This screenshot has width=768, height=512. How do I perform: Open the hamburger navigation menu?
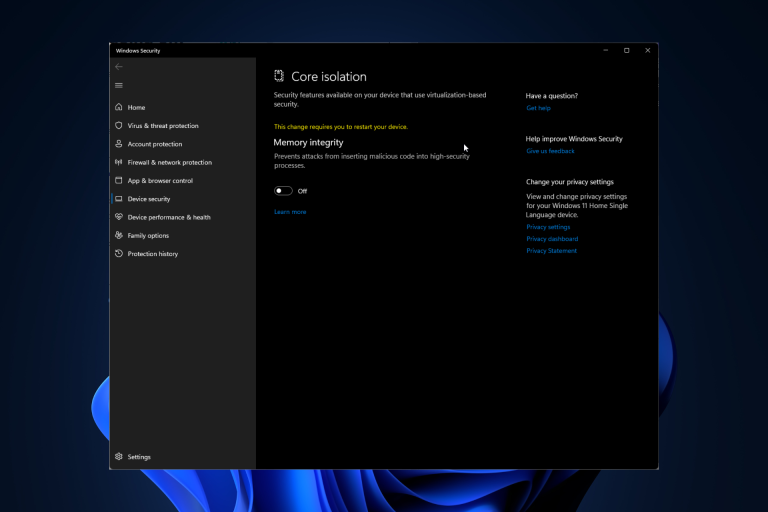119,85
